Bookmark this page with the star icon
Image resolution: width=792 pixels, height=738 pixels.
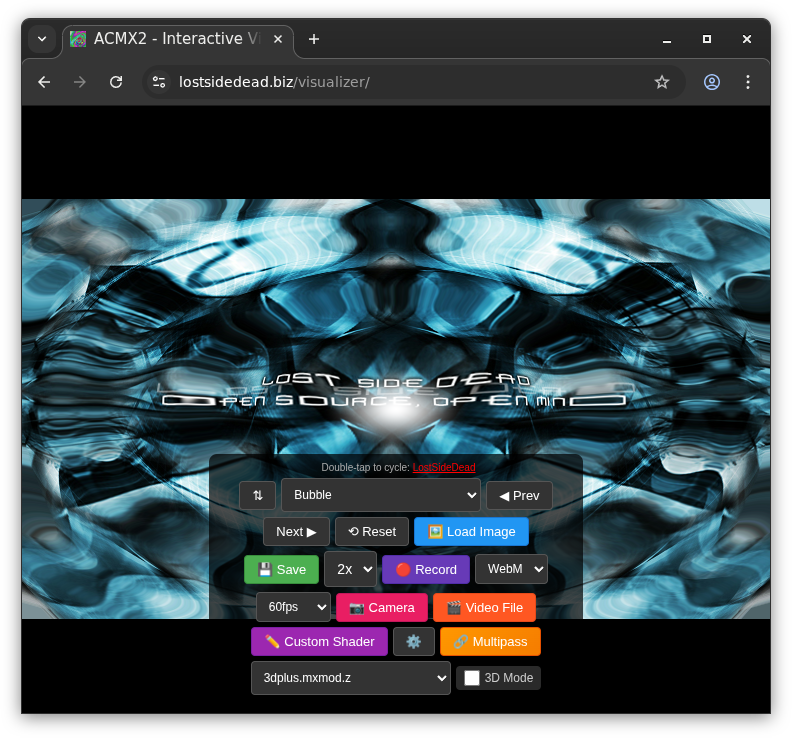pos(662,82)
